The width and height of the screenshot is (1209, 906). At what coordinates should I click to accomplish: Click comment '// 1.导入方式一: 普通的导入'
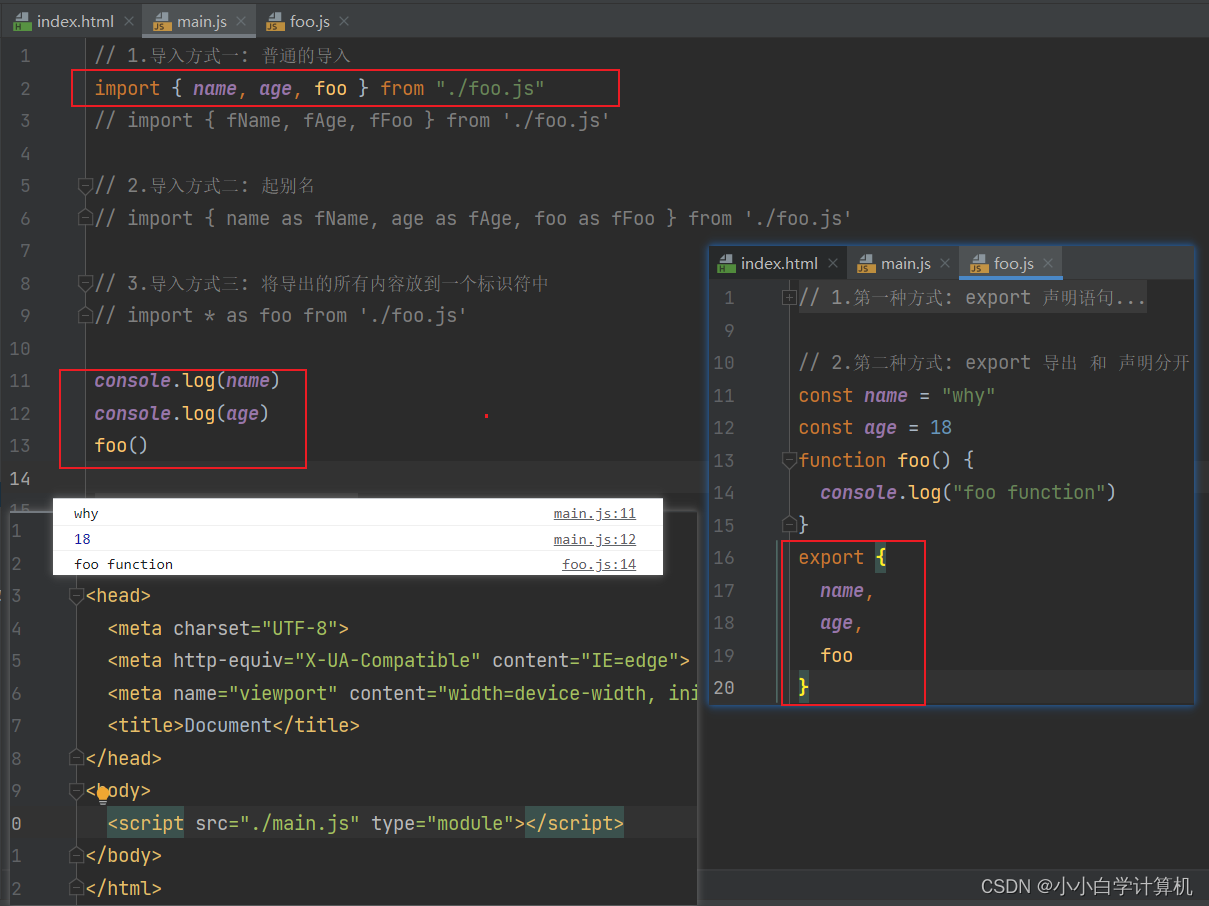coord(222,55)
